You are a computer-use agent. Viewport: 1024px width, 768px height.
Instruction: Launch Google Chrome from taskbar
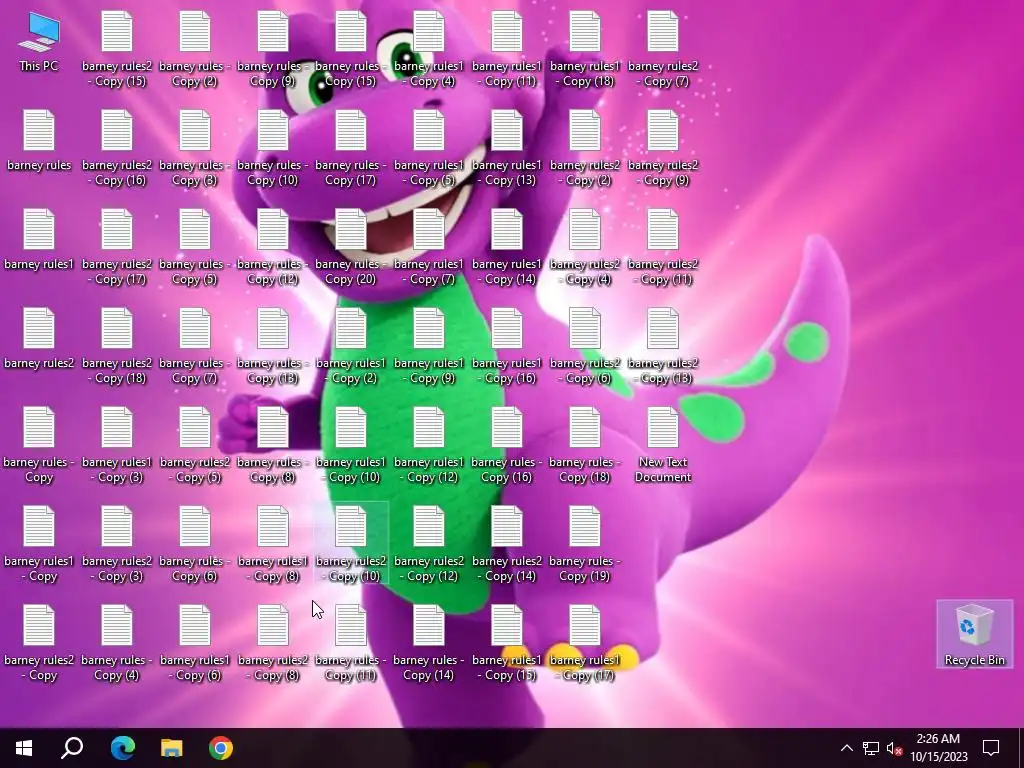click(x=221, y=748)
